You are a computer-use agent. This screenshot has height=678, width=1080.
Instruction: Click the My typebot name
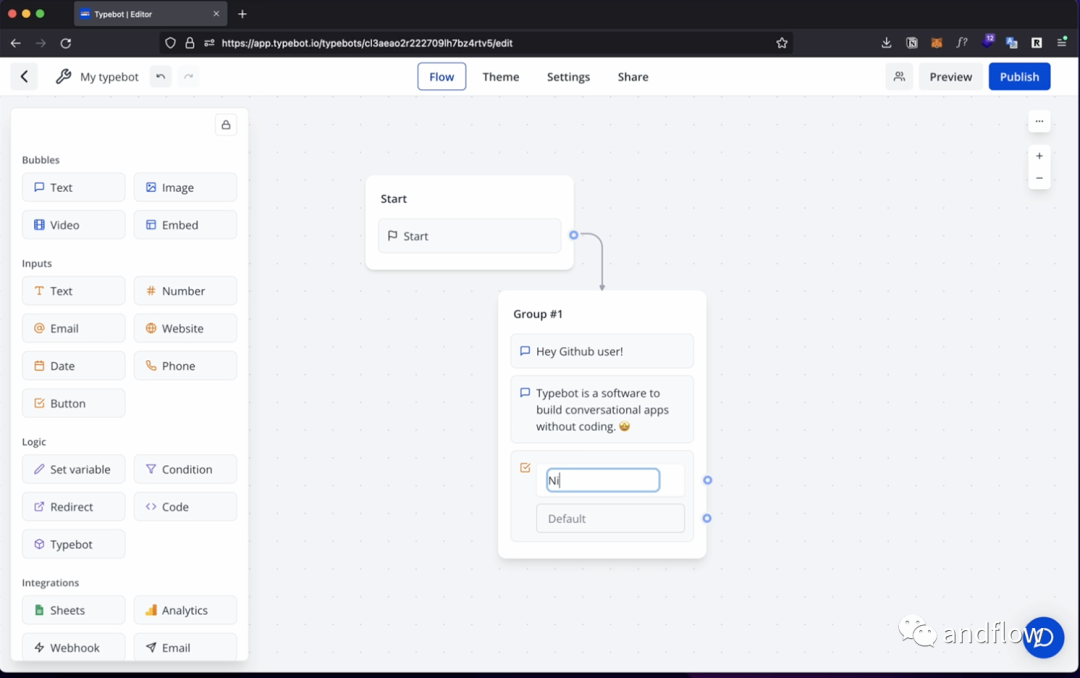(109, 76)
